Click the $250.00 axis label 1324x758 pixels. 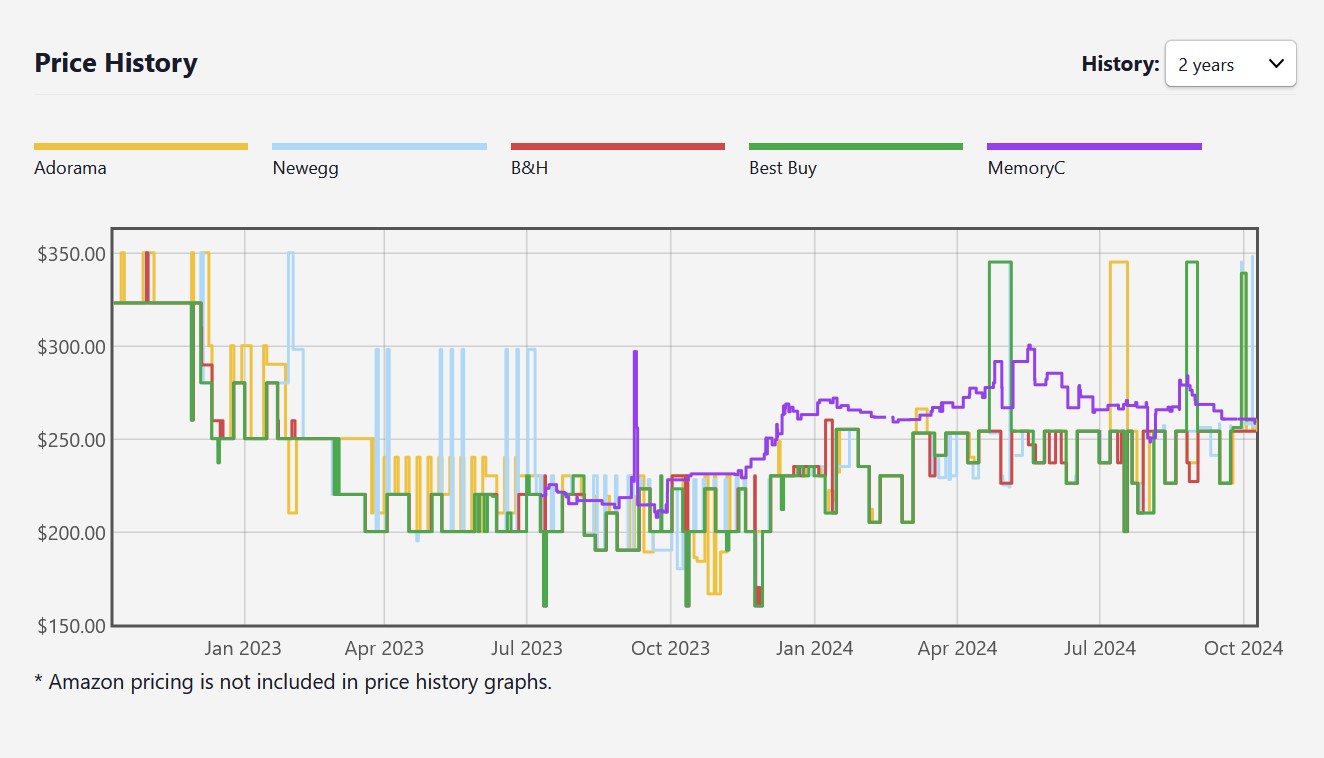tap(71, 440)
